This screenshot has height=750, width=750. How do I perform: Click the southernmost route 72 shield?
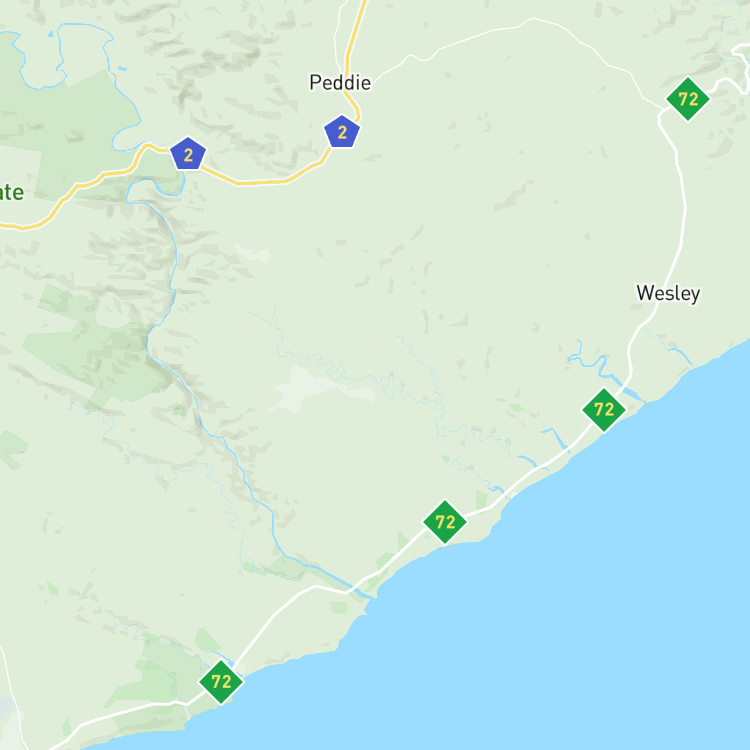[221, 682]
